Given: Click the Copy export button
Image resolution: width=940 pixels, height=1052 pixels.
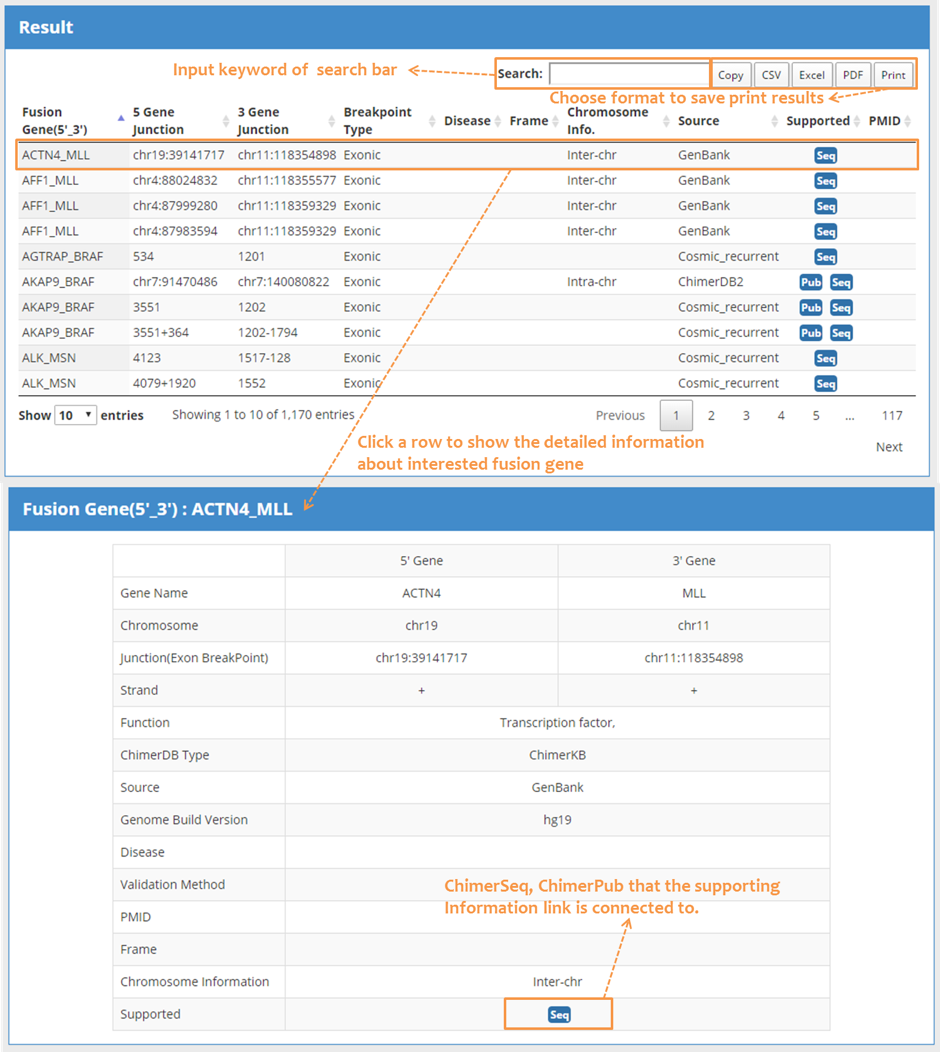Looking at the screenshot, I should click(730, 75).
